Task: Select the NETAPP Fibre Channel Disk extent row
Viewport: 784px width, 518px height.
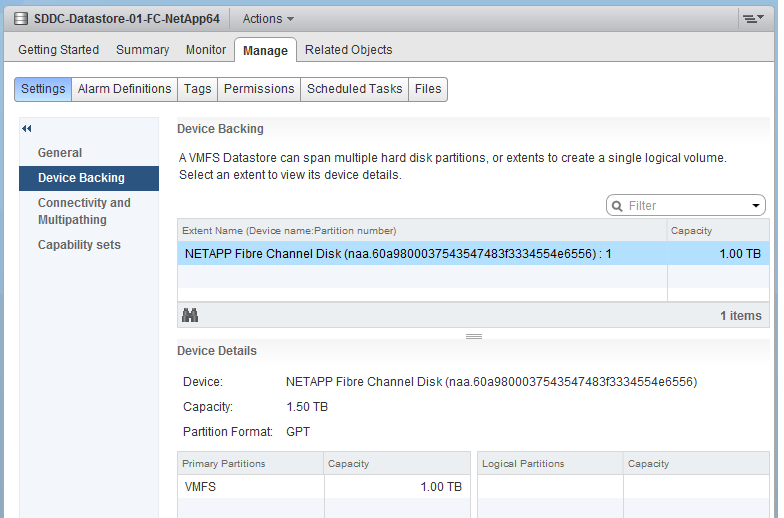Action: pyautogui.click(x=473, y=254)
